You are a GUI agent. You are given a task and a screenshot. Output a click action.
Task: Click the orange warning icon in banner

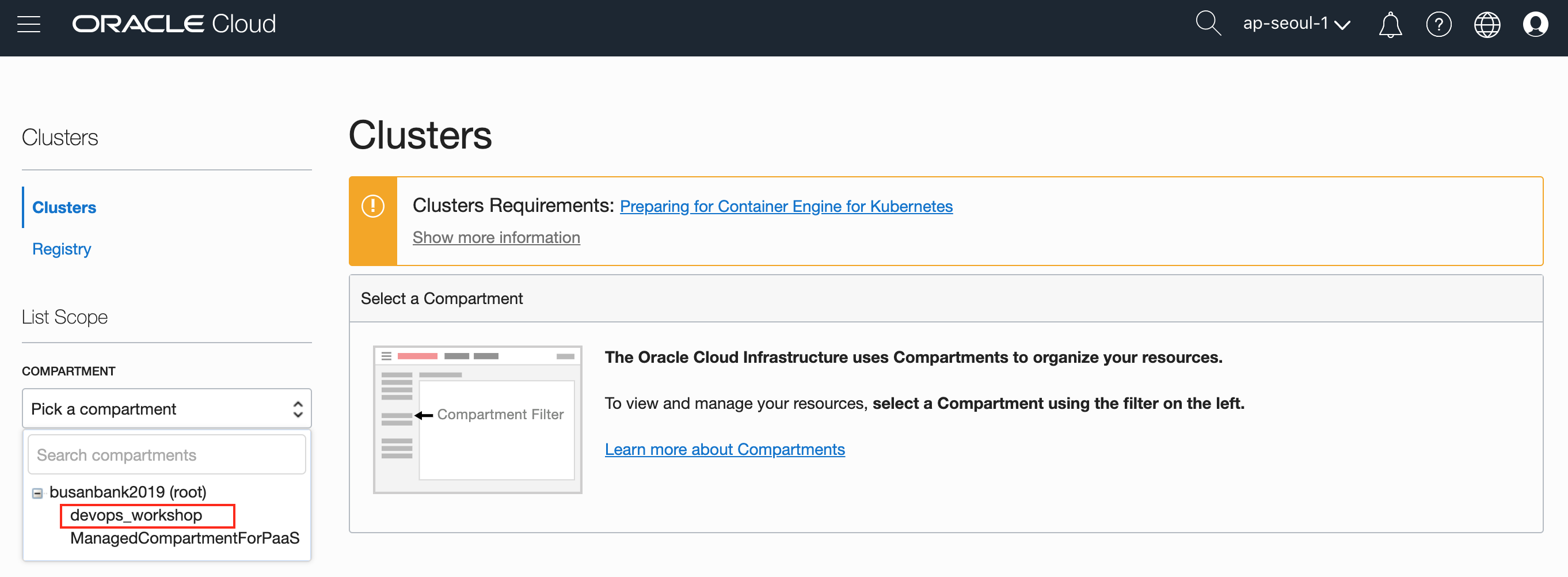click(x=372, y=206)
